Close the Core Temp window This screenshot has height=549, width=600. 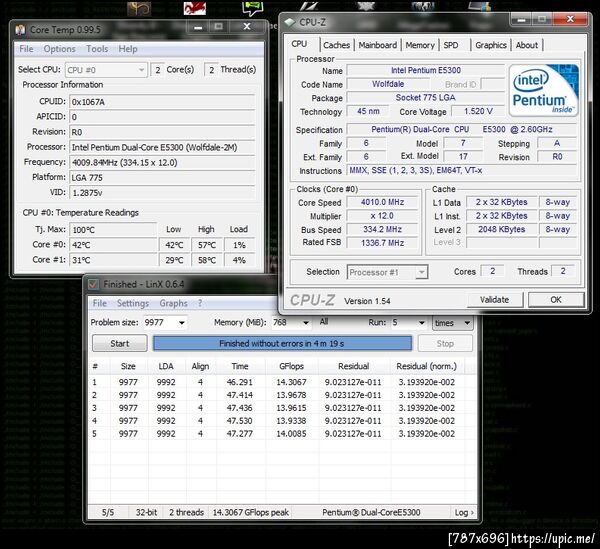pyautogui.click(x=247, y=27)
